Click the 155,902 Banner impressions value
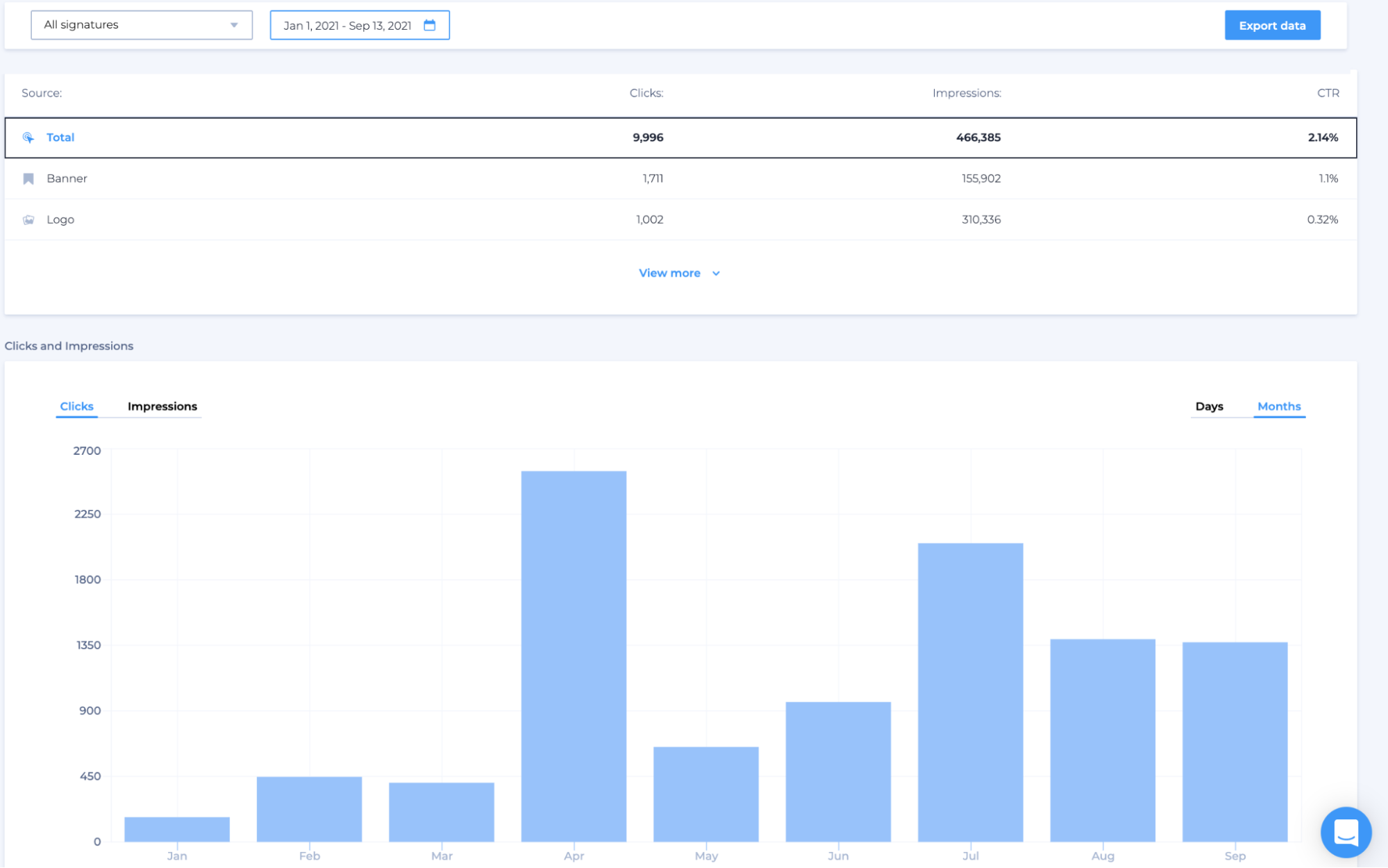The image size is (1388, 868). 981,178
